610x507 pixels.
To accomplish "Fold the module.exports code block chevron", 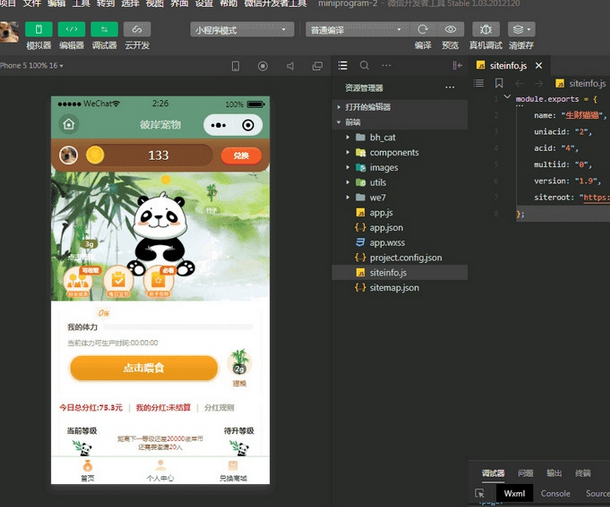I will (x=507, y=97).
